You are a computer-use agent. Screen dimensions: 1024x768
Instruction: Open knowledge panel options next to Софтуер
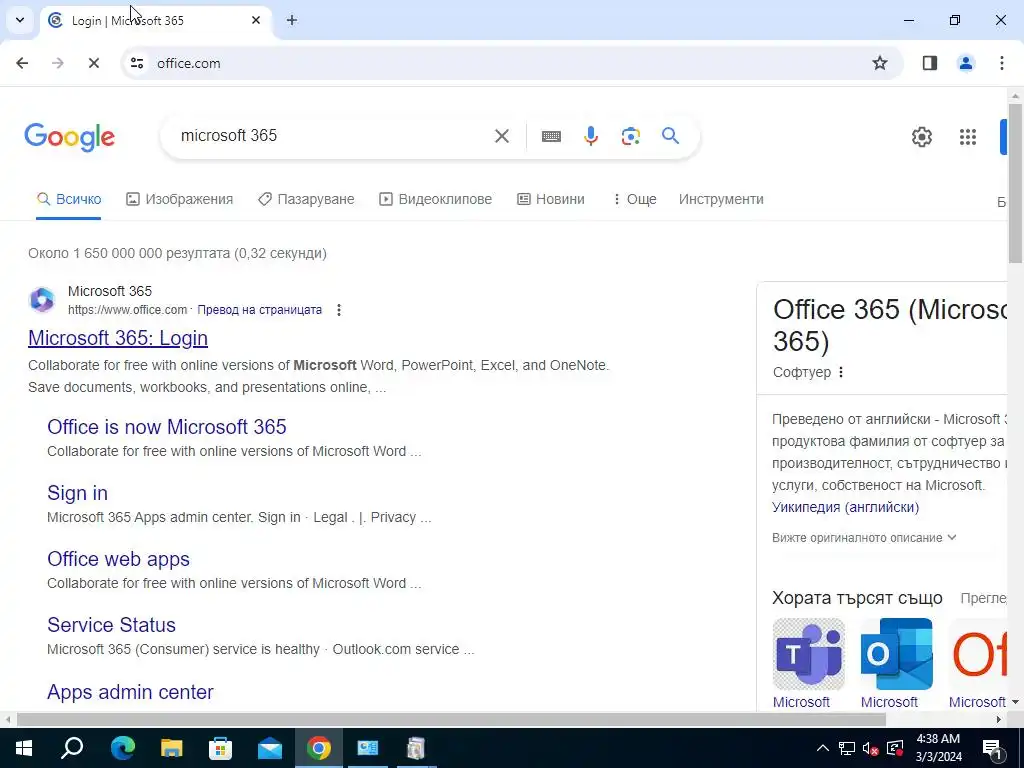point(841,372)
